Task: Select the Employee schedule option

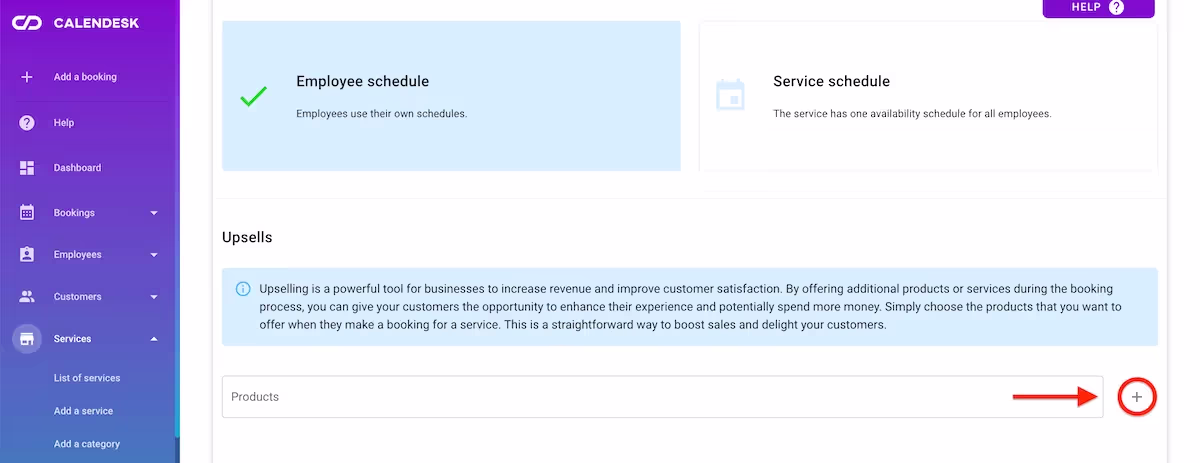Action: pyautogui.click(x=451, y=96)
